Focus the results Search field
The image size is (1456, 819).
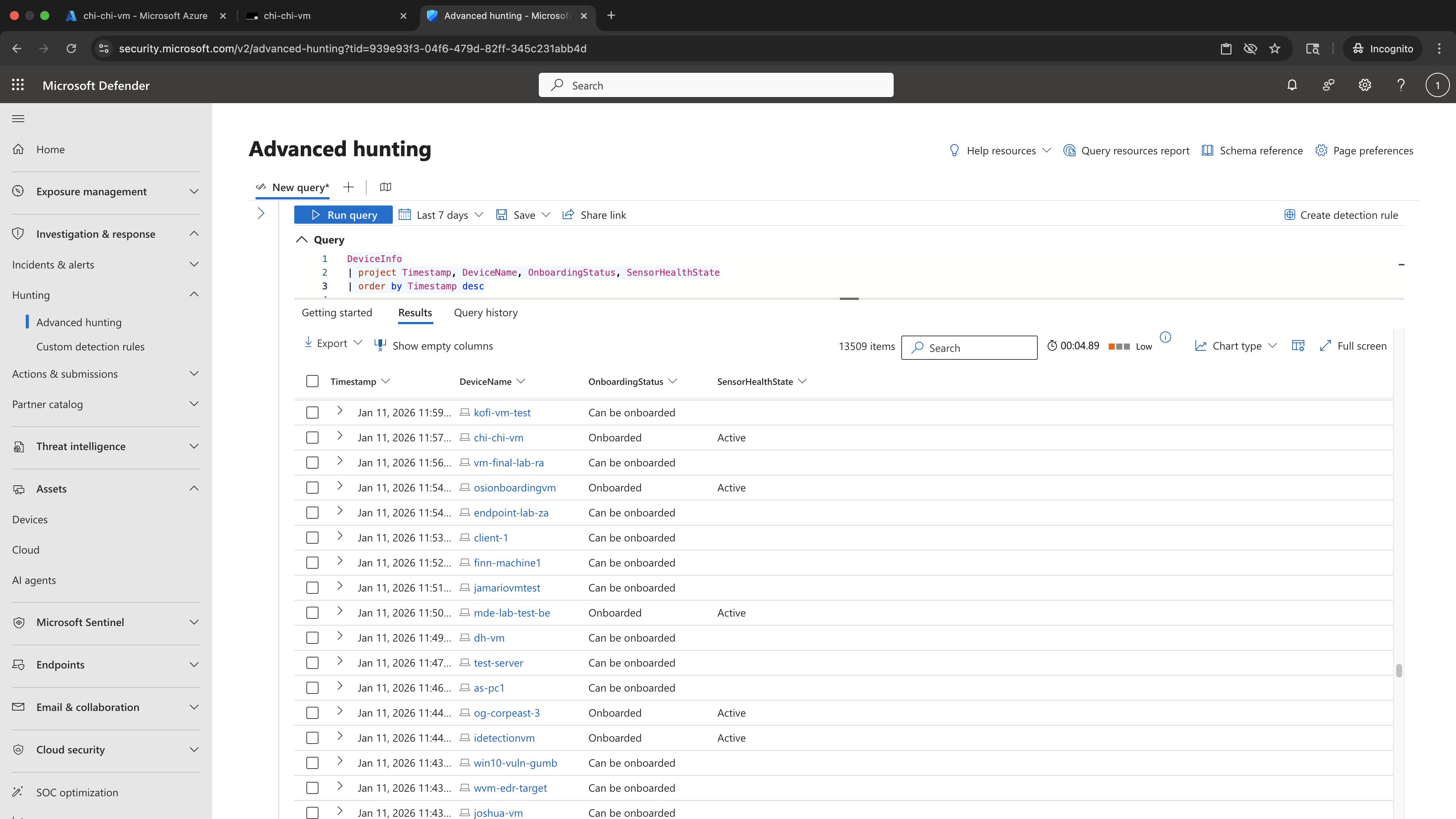tap(970, 348)
